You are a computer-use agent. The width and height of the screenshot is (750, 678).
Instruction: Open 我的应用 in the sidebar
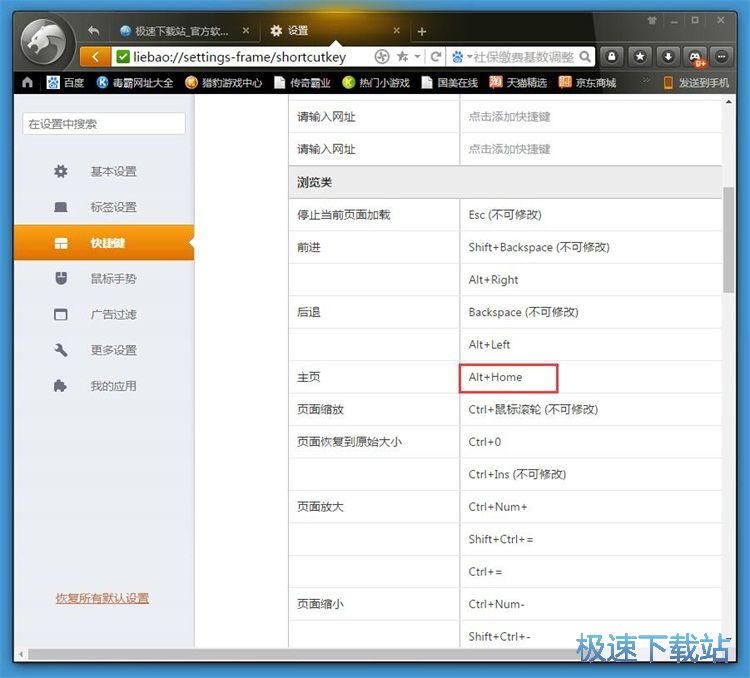click(104, 386)
